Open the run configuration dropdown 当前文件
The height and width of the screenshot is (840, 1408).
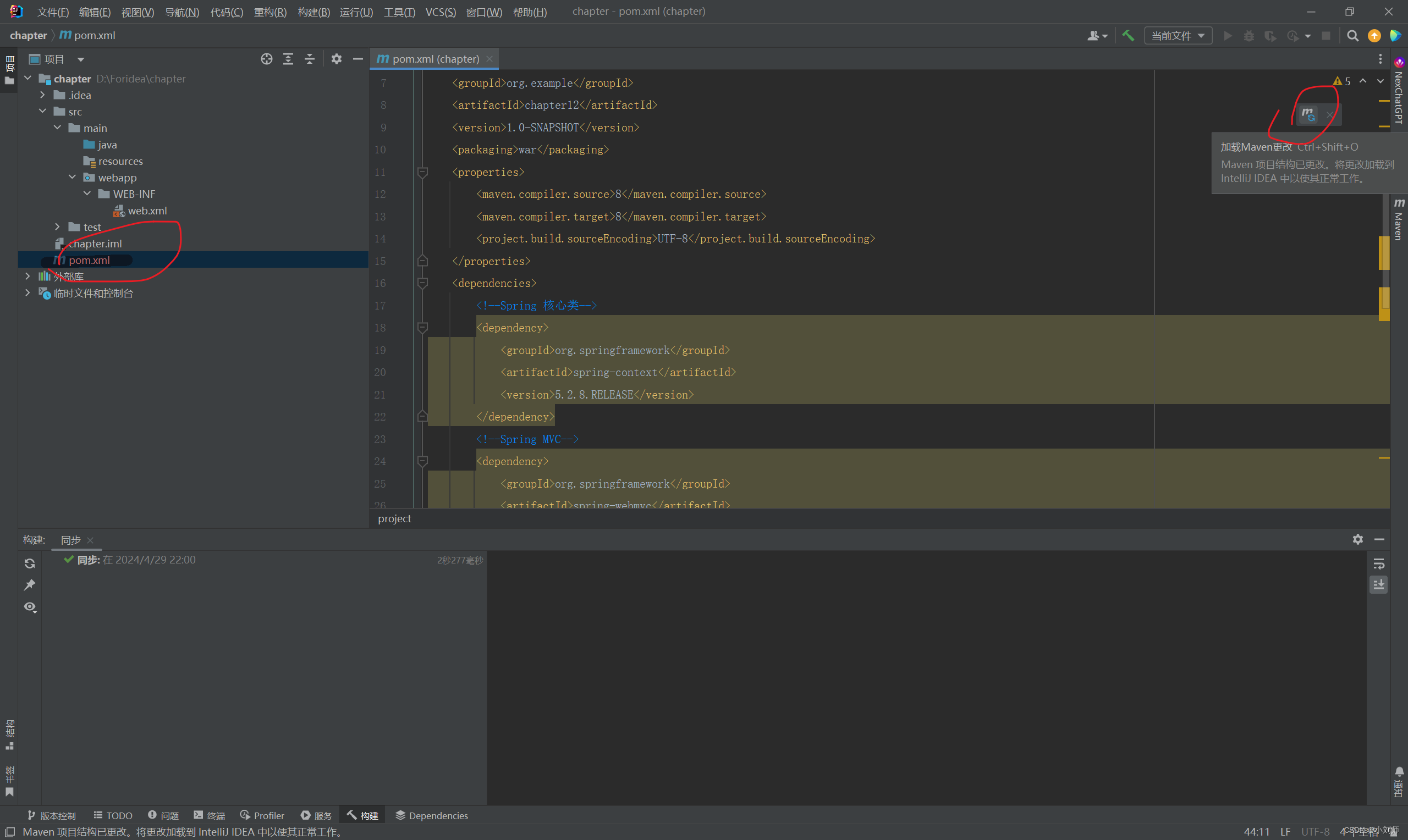click(1178, 36)
